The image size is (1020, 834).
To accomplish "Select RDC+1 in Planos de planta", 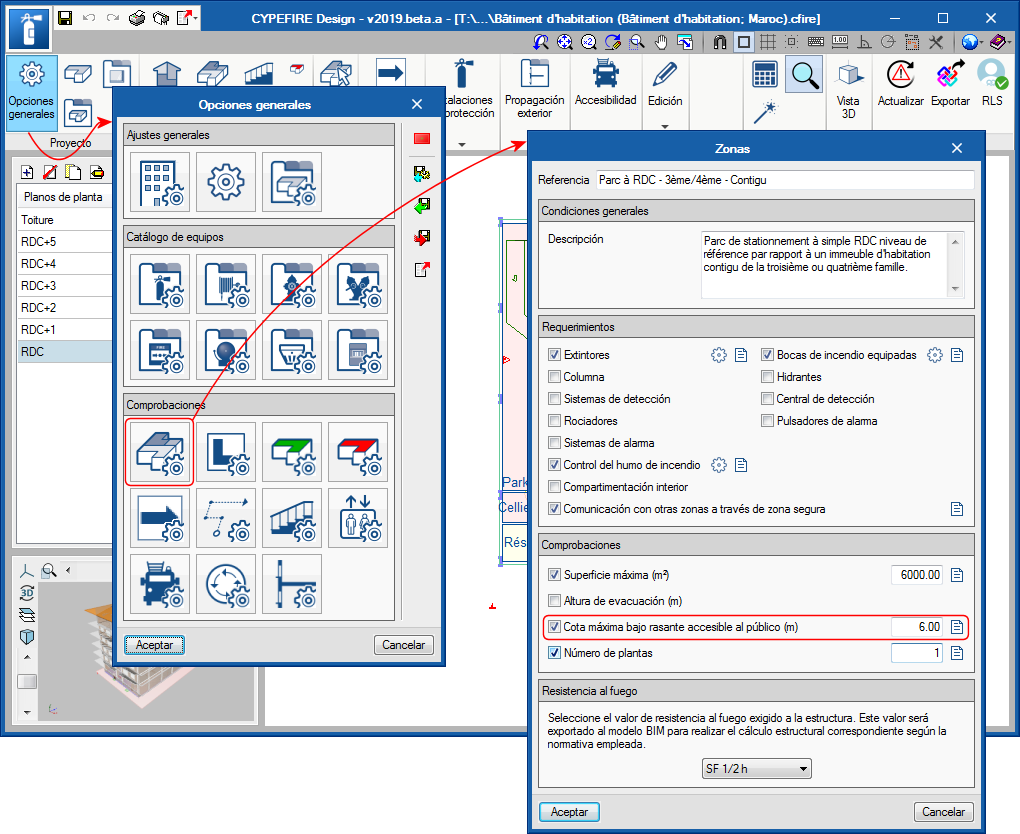I will [65, 330].
